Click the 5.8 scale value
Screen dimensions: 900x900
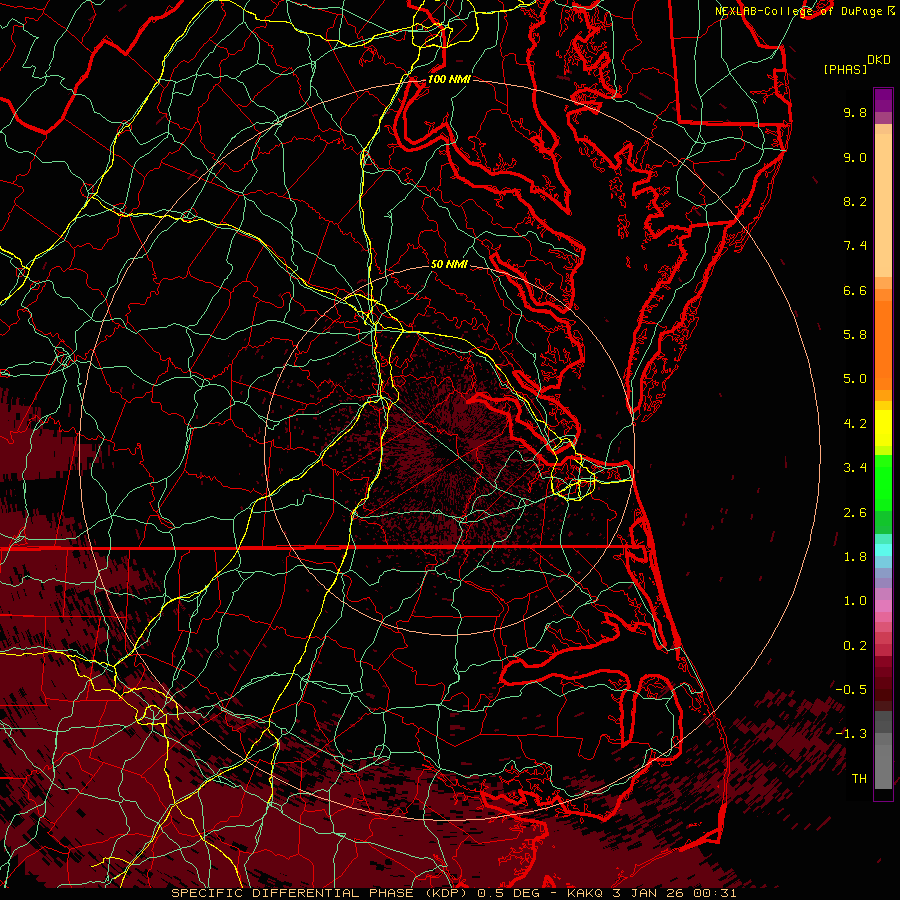coord(855,335)
